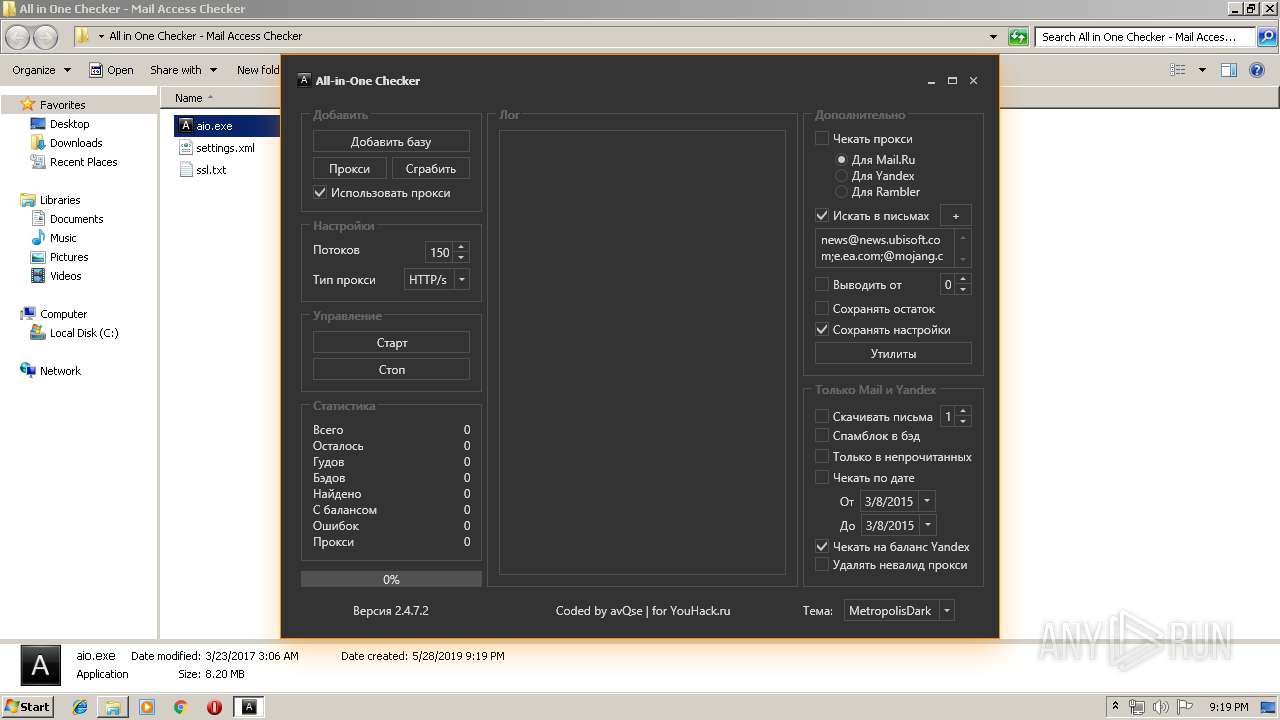1280x720 pixels.
Task: Open the Organize menu dropdown
Action: pos(42,70)
